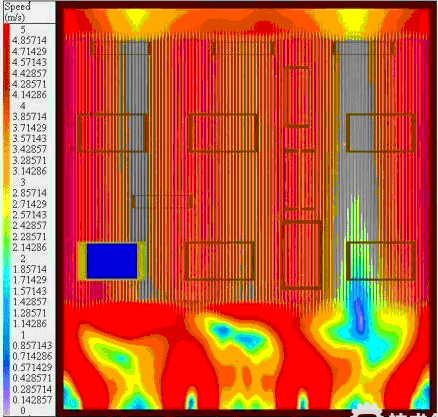Image resolution: width=438 pixels, height=417 pixels.
Task: Select legend value 2.28571
Action: [29, 237]
